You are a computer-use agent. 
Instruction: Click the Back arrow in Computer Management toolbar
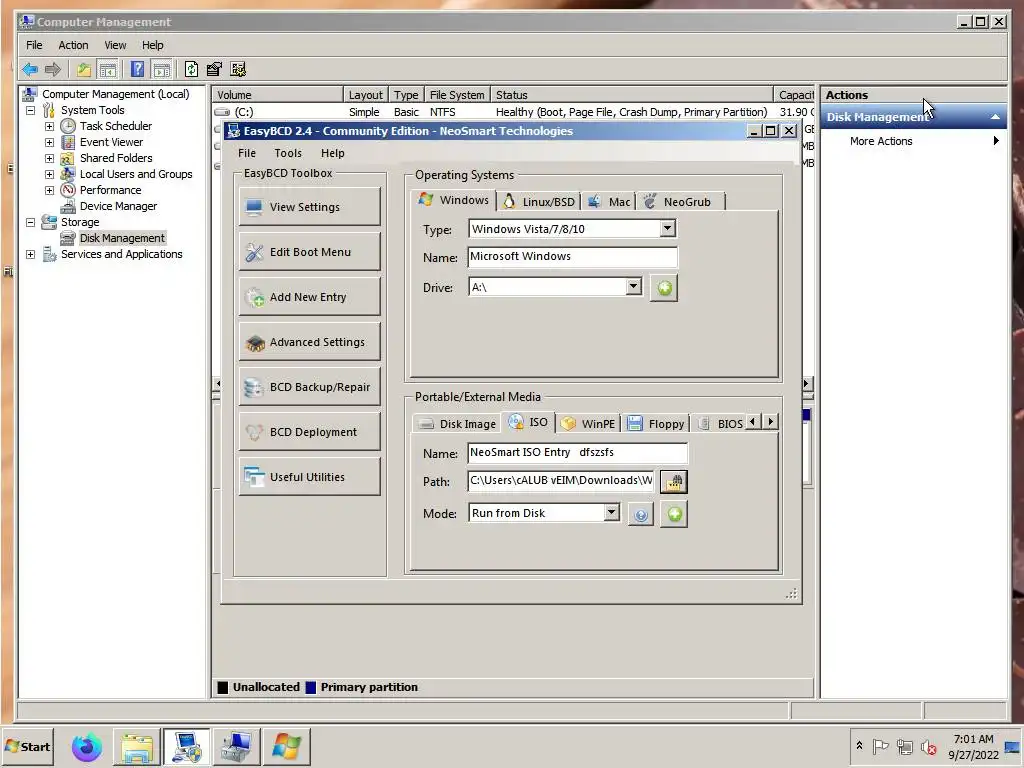[30, 69]
